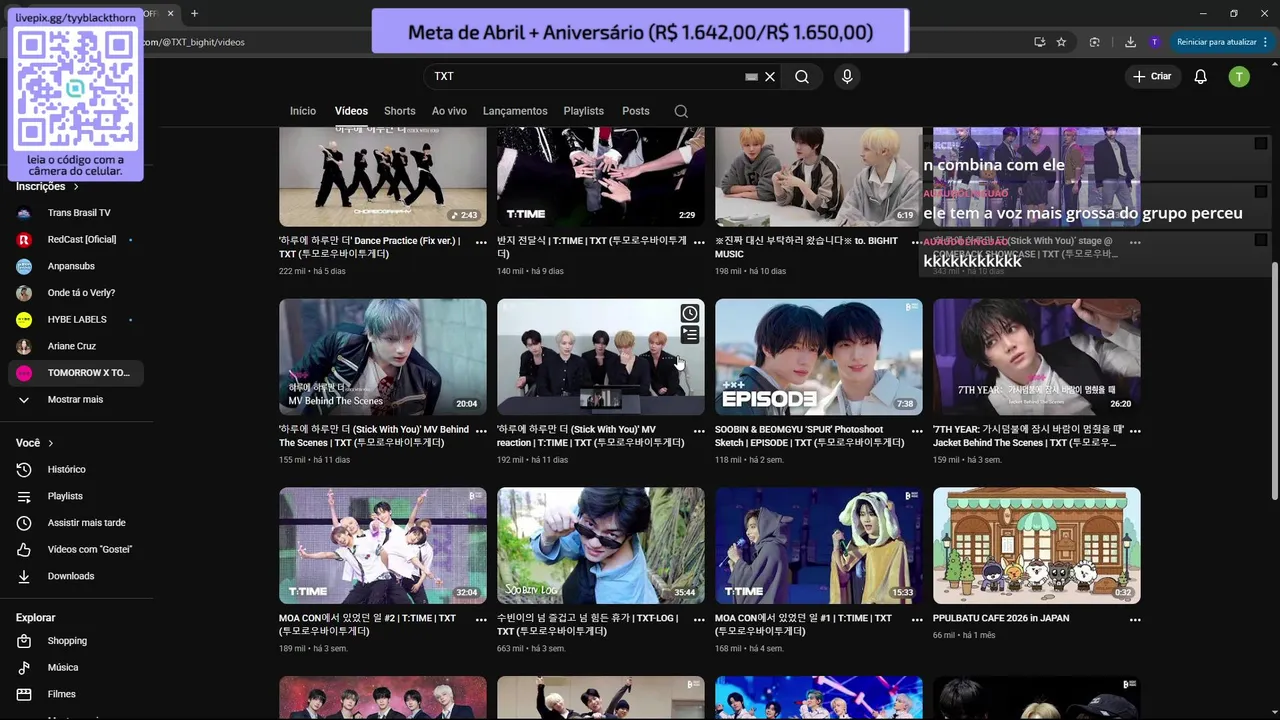The image size is (1280, 720).
Task: Open TOMORROW X TOGETHER subscription
Action: pyautogui.click(x=76, y=373)
